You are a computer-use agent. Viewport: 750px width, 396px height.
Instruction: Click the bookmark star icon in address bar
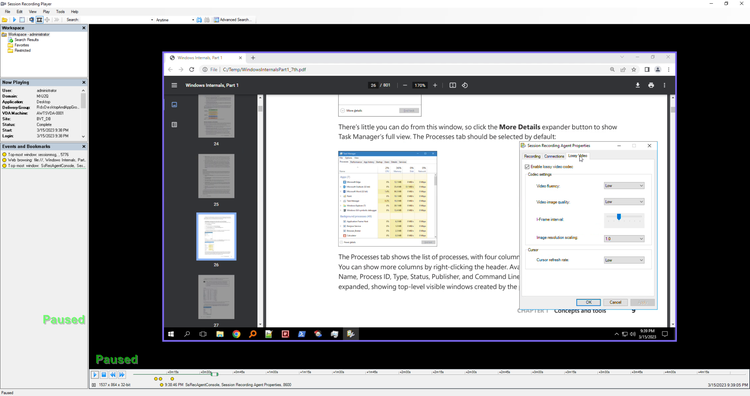click(x=634, y=69)
